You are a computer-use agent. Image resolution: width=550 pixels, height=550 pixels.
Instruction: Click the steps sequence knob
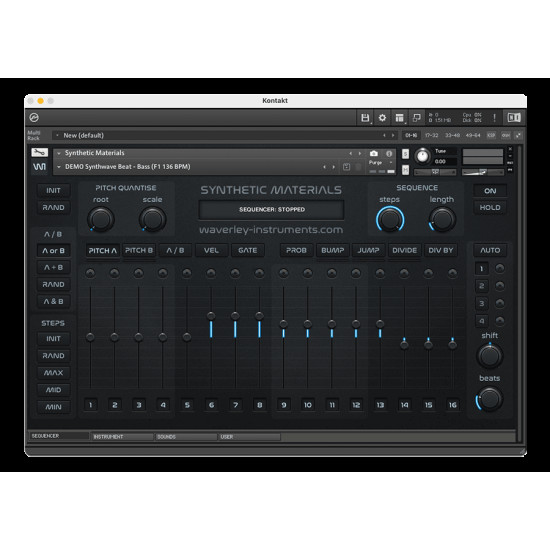(390, 220)
